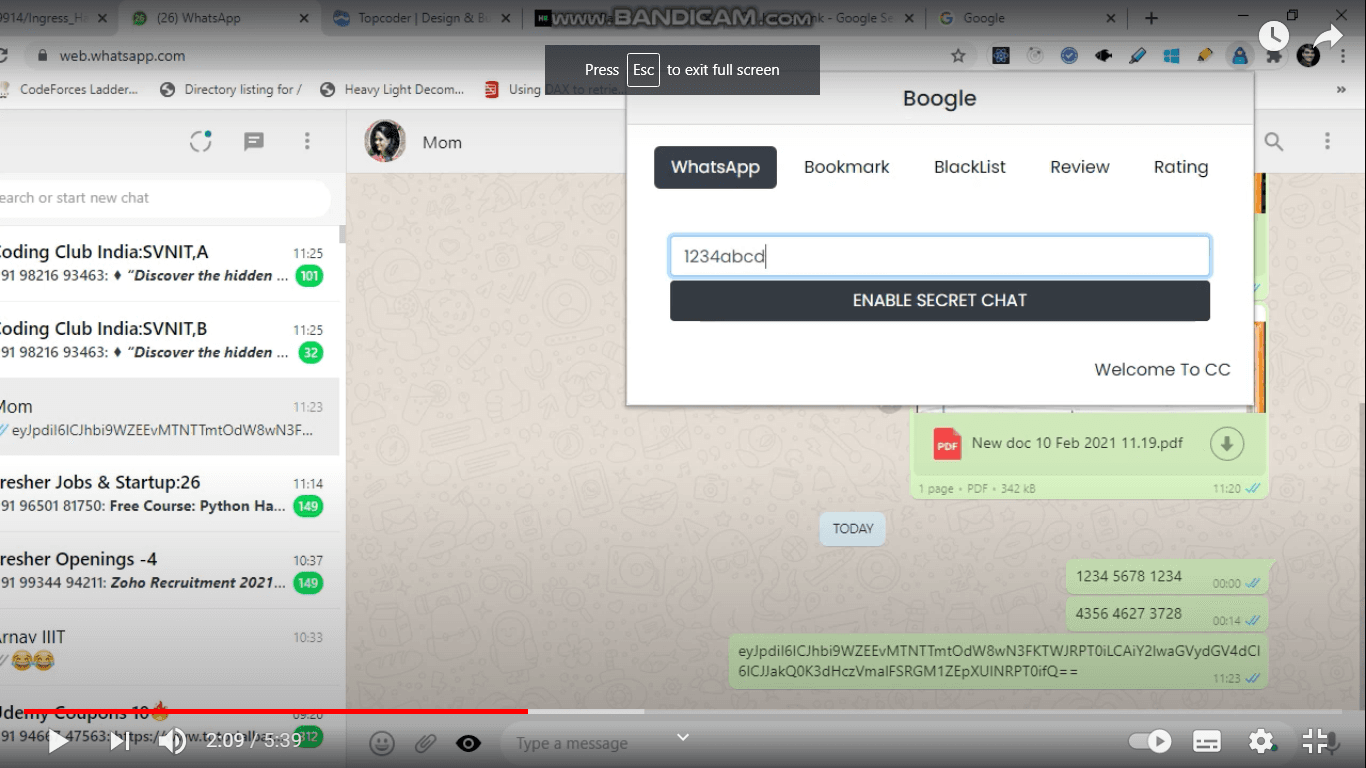Click the Windows logo extension icon

tap(1171, 56)
